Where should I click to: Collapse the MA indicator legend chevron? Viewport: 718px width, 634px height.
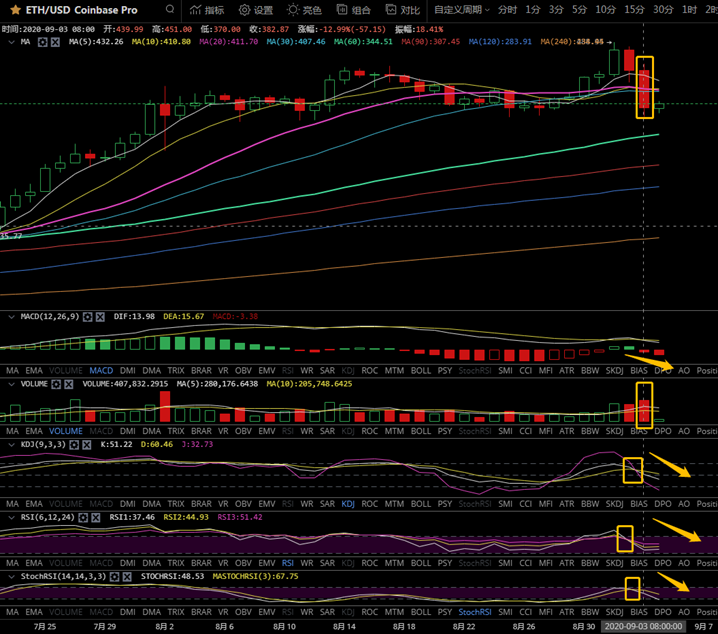point(10,42)
